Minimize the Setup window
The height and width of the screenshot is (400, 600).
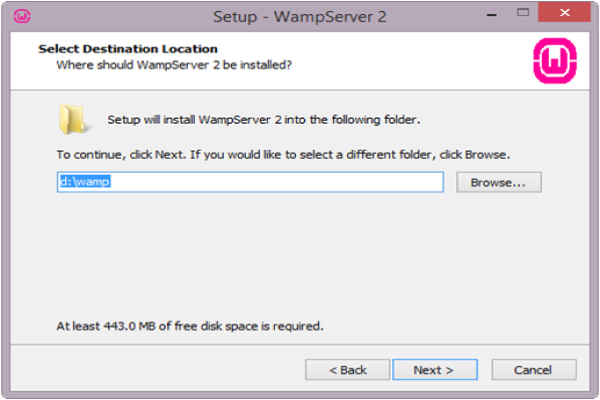(x=492, y=15)
